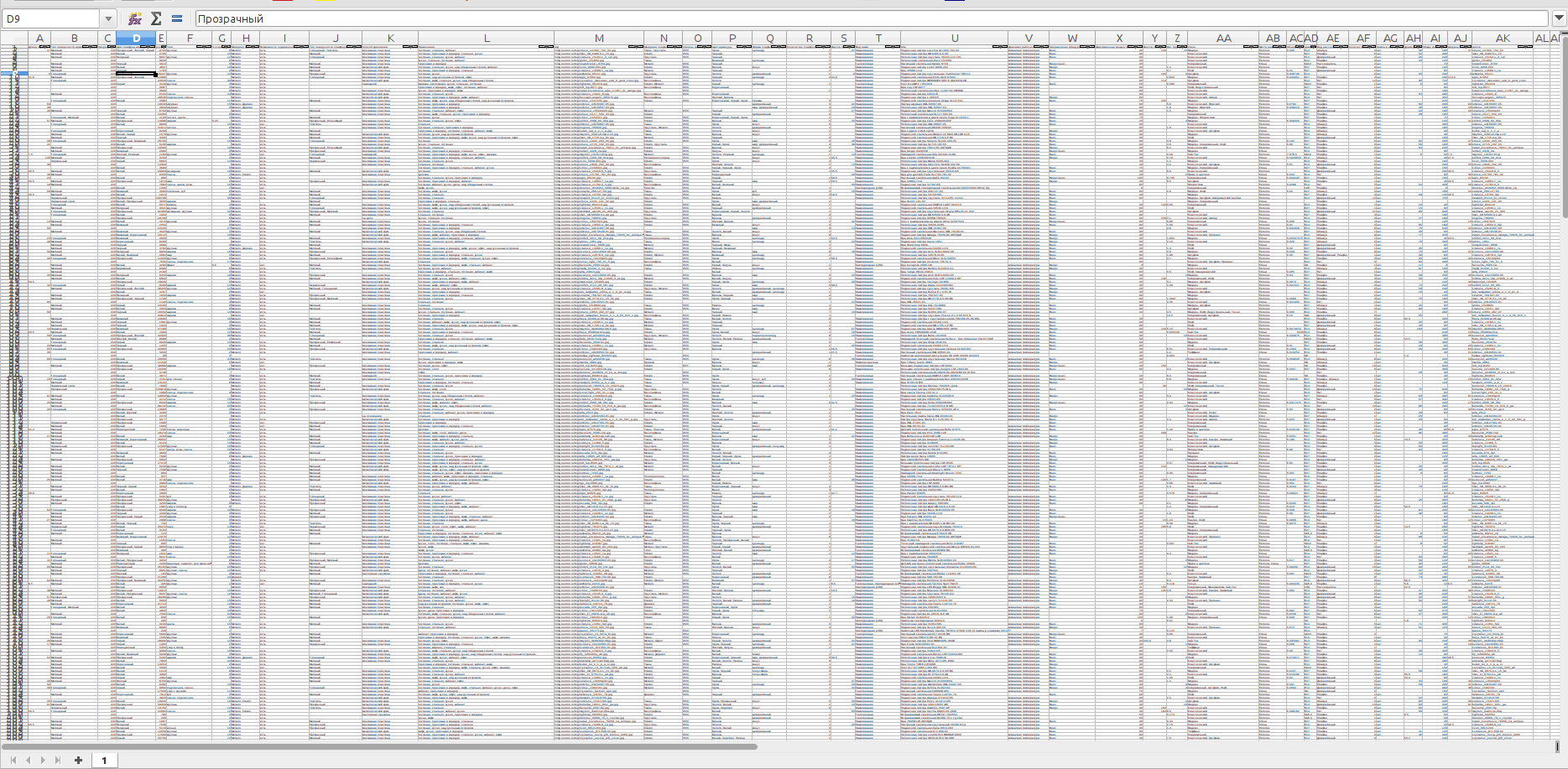Image resolution: width=1568 pixels, height=769 pixels.
Task: Open the Name Box dropdown arrow
Action: (108, 18)
